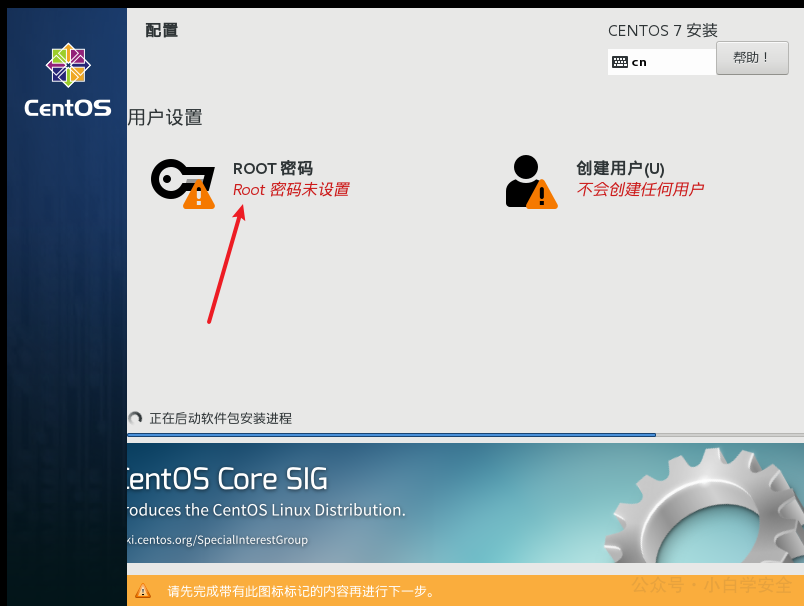Click the CentOS Core SIG banner
This screenshot has width=804, height=606.
(466, 503)
